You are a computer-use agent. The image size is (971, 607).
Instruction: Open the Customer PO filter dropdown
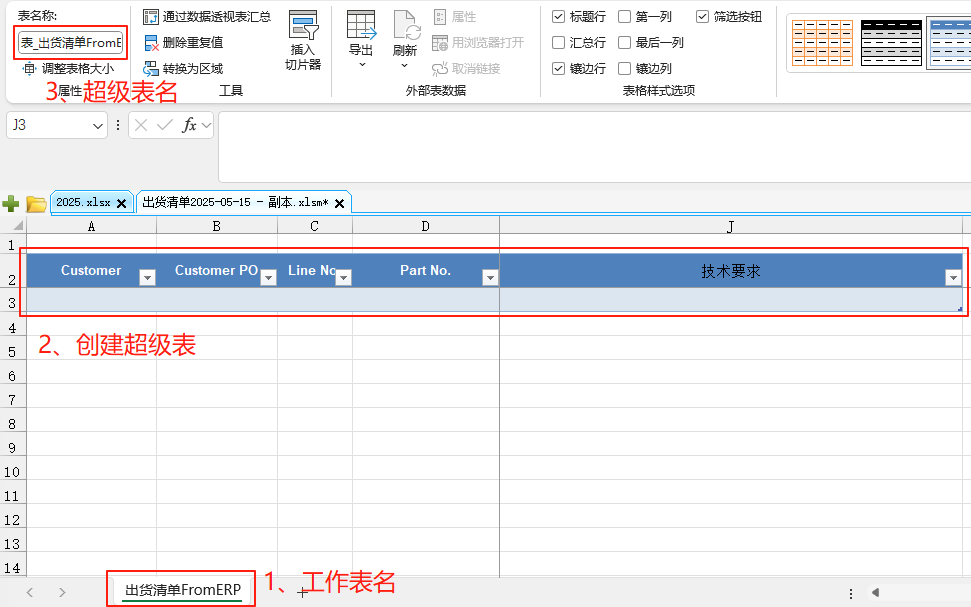[x=268, y=277]
